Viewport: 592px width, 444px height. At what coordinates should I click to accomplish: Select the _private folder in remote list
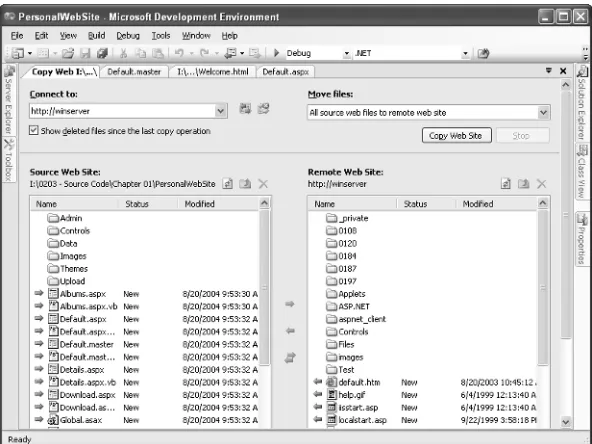coord(347,218)
